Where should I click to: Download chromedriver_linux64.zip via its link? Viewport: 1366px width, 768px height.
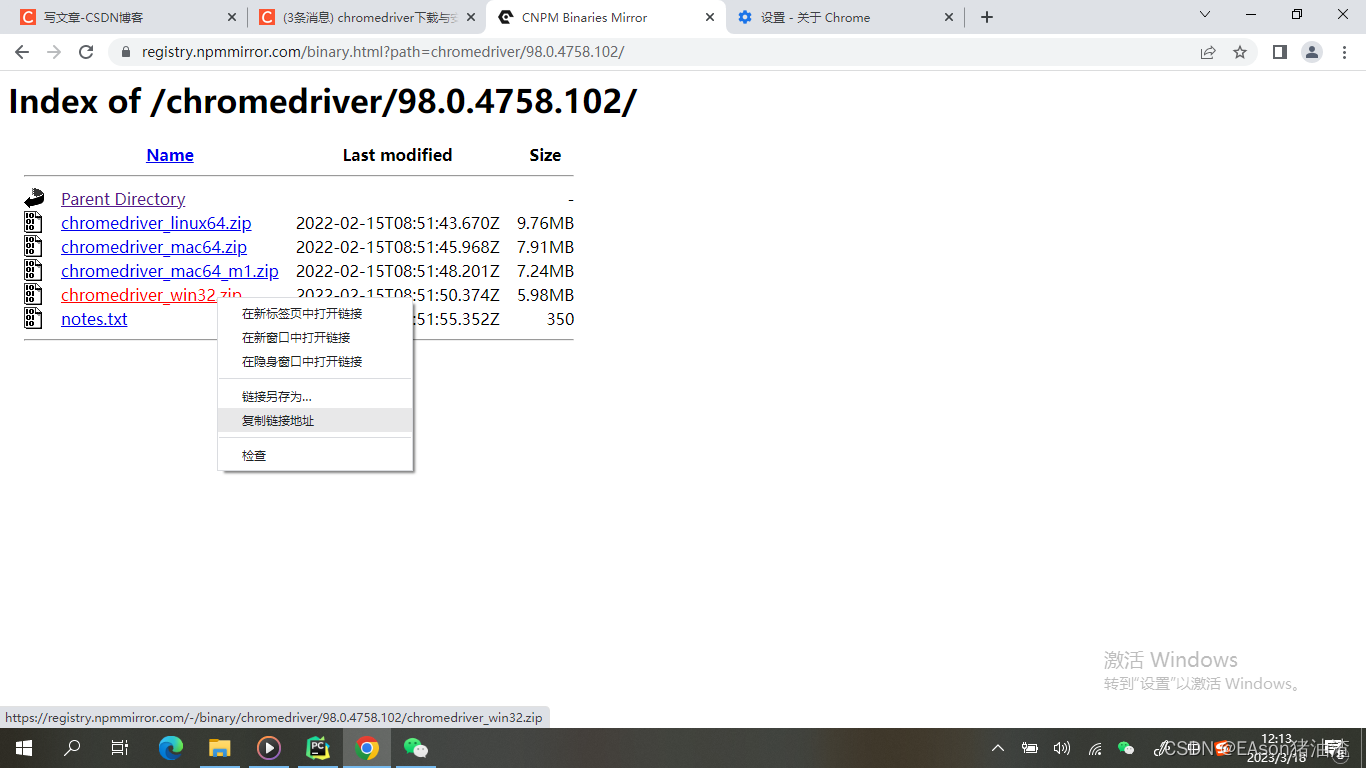[155, 223]
